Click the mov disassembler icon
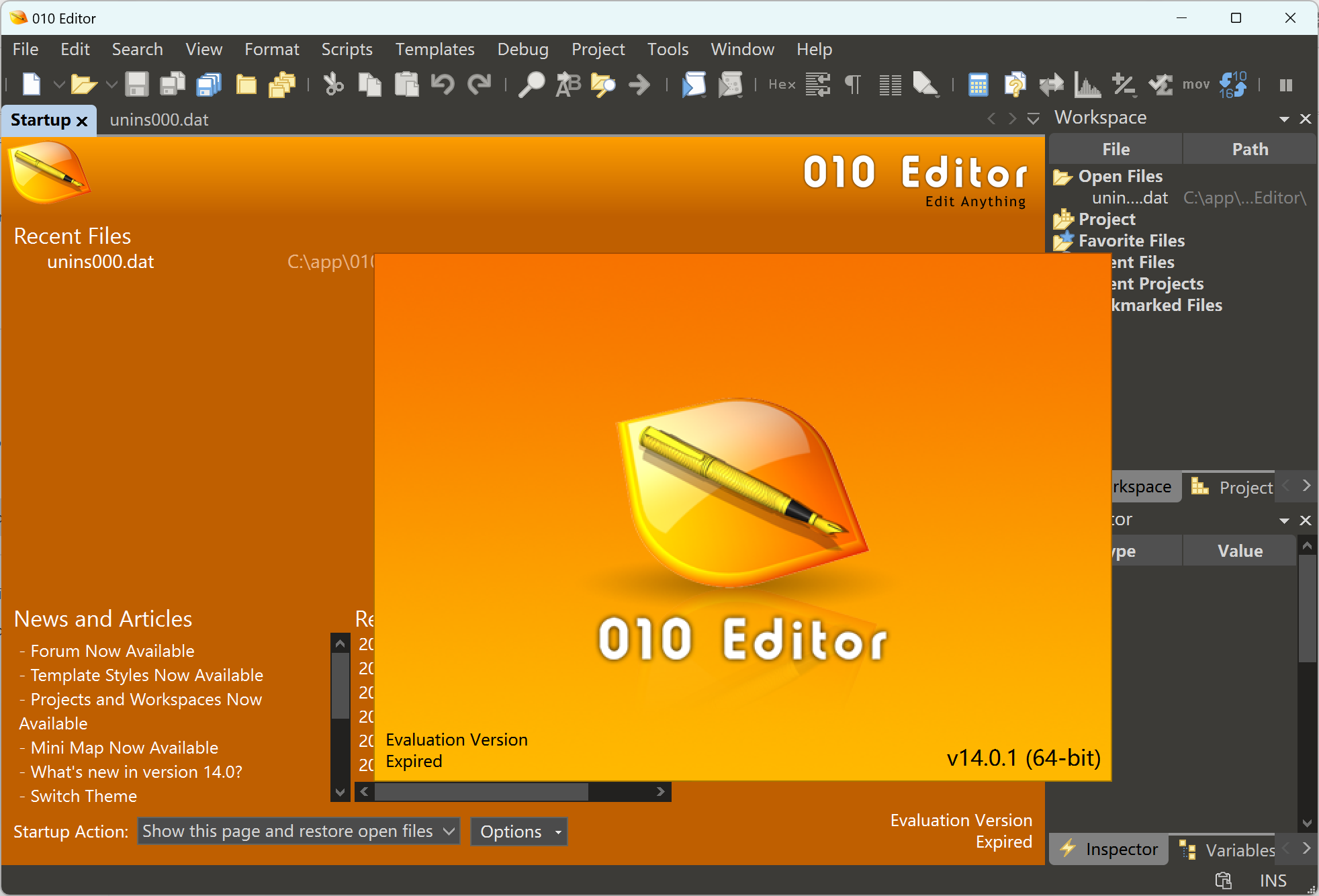Screen dimensions: 1319x896 (x=1195, y=85)
